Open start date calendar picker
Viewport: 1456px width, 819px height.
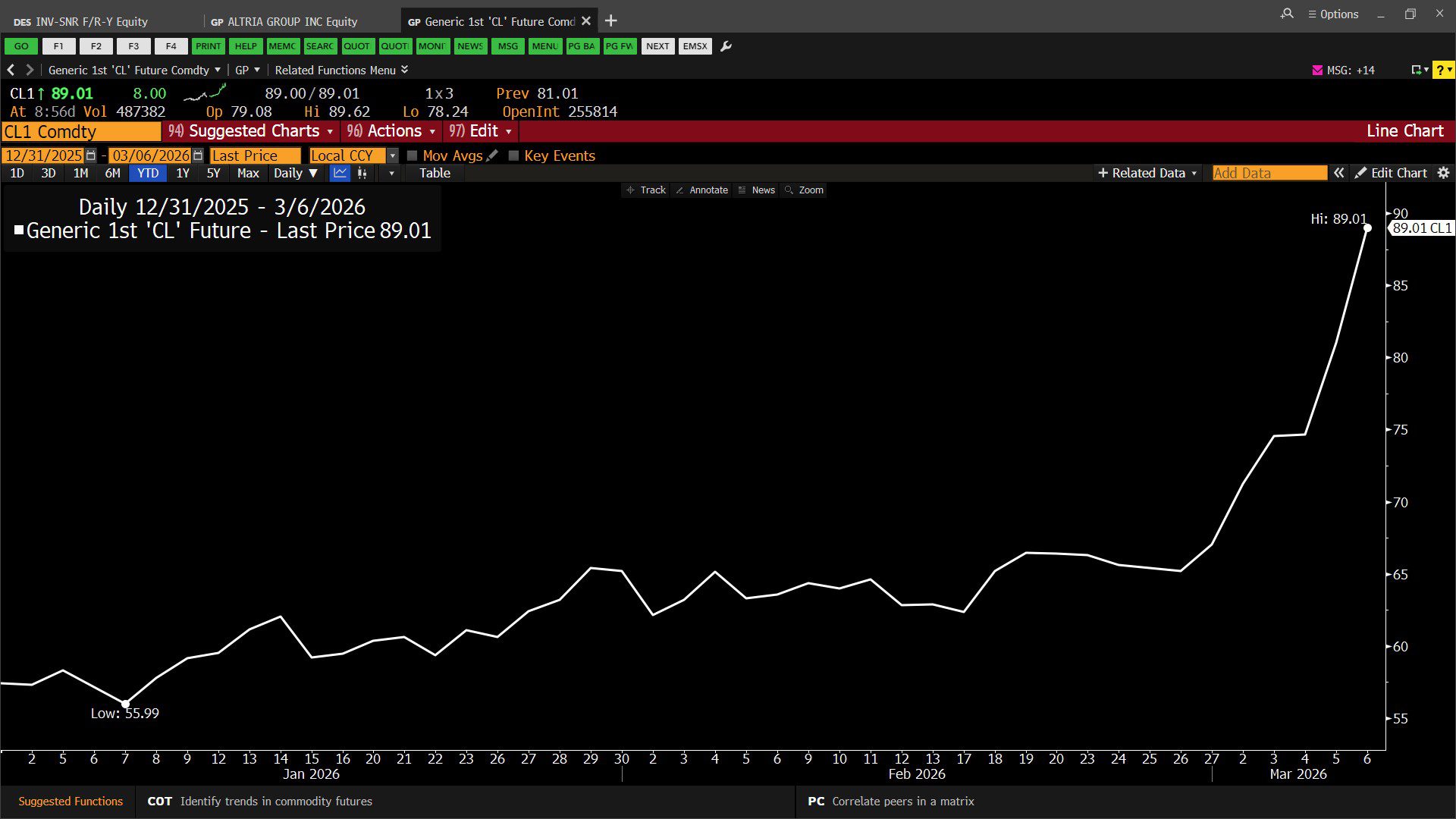91,155
